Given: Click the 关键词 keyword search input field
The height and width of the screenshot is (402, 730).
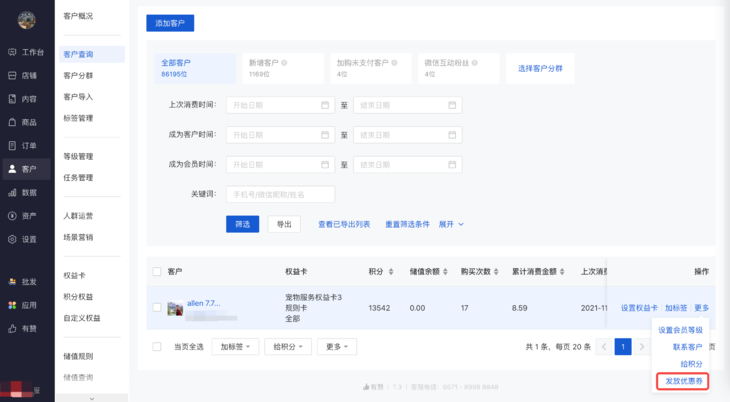Looking at the screenshot, I should (280, 194).
